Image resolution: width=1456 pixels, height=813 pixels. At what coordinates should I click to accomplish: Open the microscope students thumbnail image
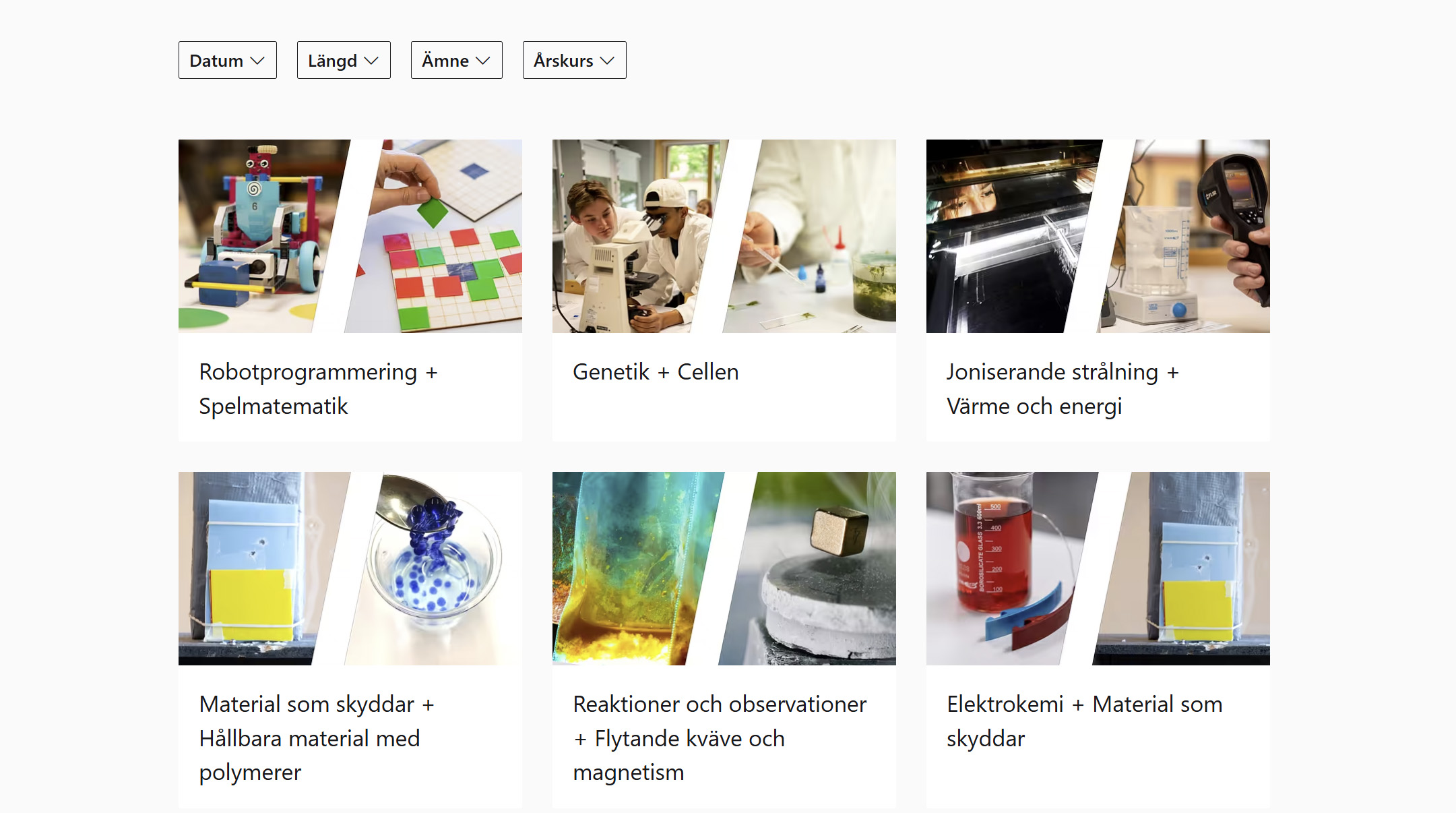click(724, 236)
